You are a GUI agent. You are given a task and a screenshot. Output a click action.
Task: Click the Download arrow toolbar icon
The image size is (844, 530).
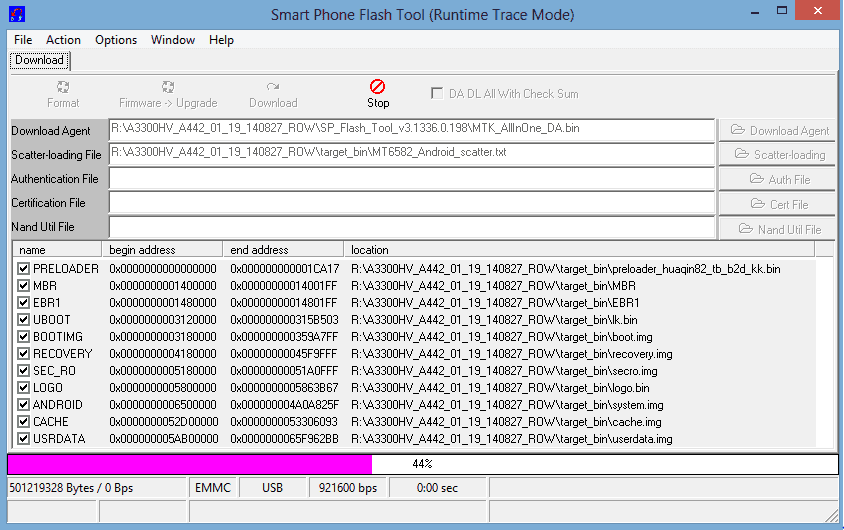pyautogui.click(x=273, y=87)
